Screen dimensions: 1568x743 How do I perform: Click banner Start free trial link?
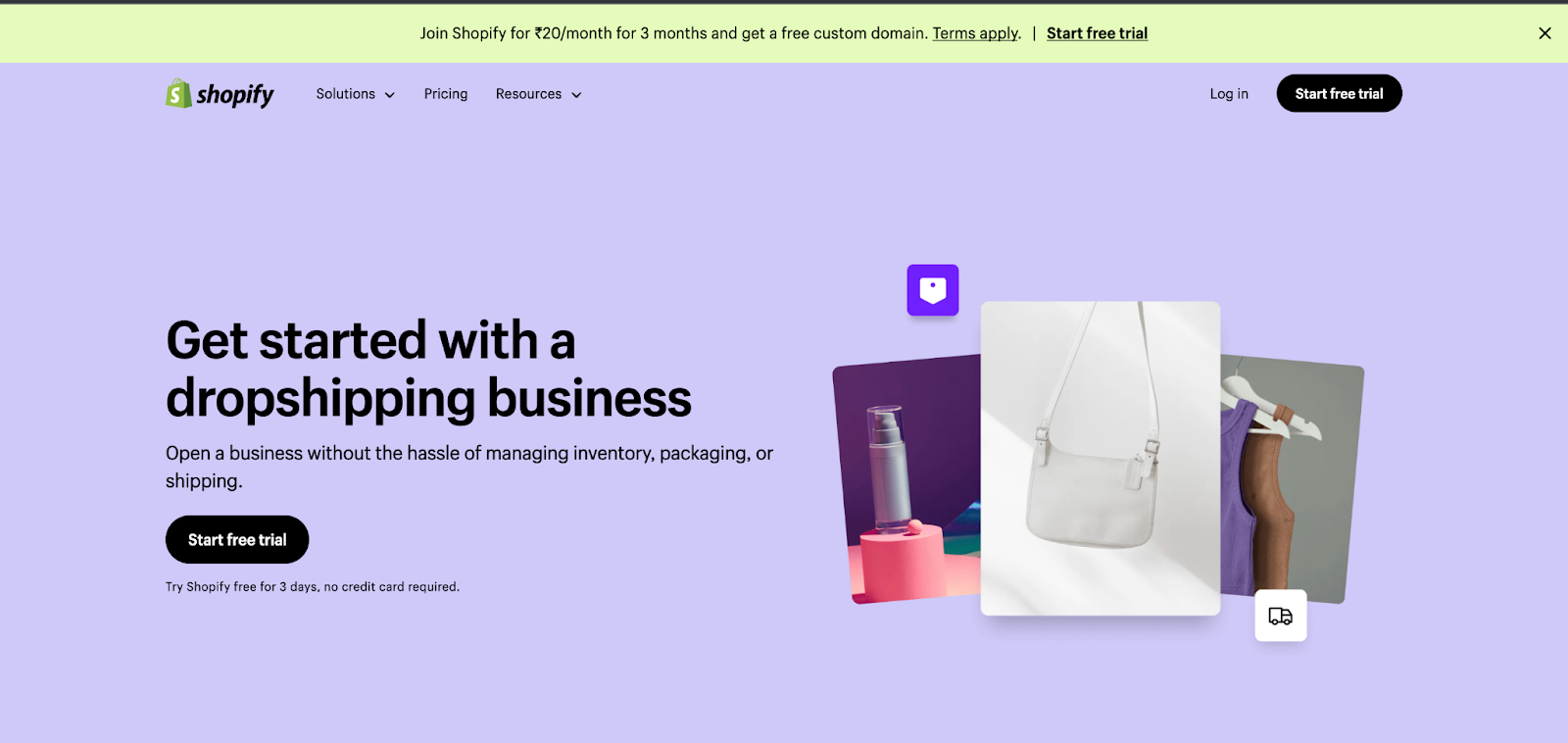pyautogui.click(x=1097, y=33)
